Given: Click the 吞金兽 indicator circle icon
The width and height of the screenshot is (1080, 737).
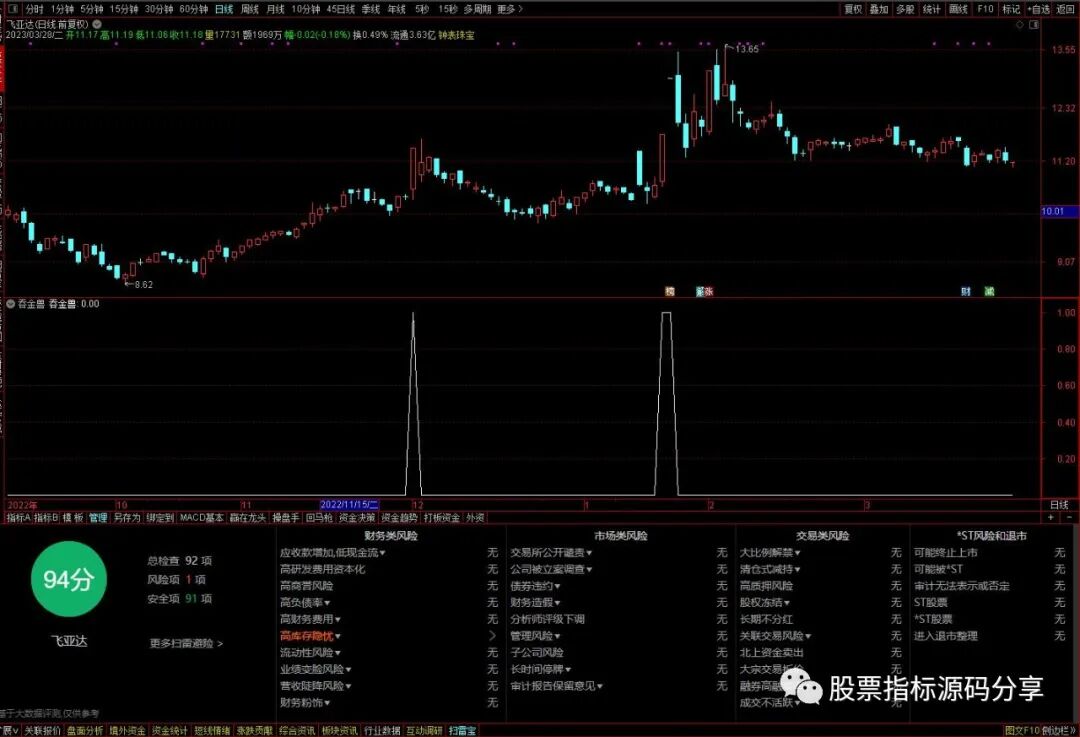Looking at the screenshot, I should click(10, 304).
